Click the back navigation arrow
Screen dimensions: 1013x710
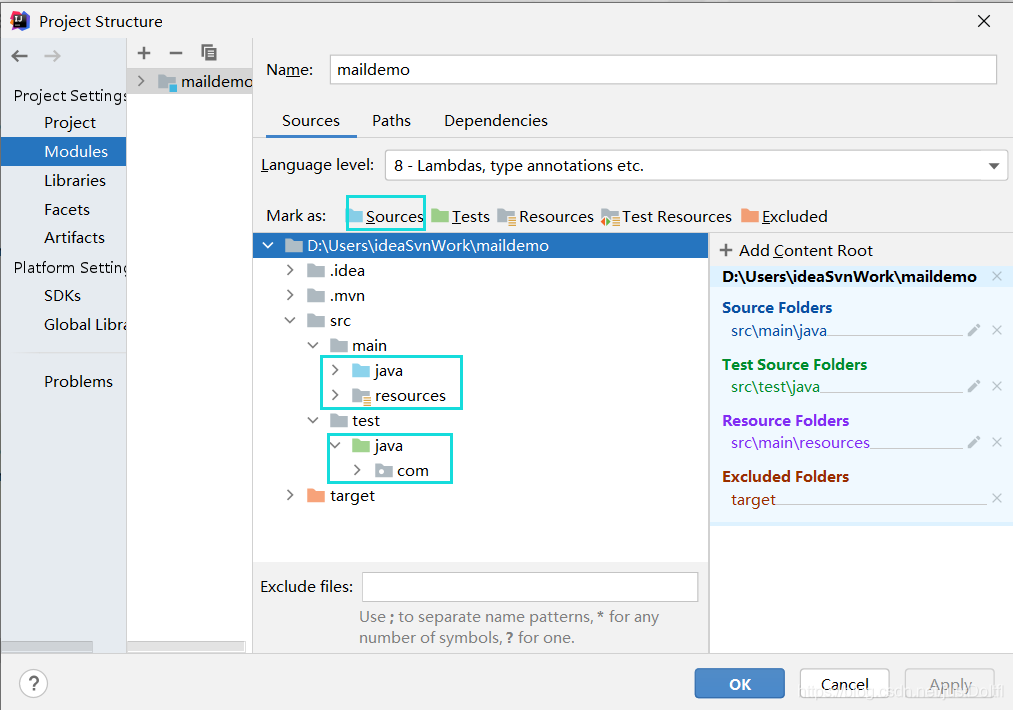(20, 56)
